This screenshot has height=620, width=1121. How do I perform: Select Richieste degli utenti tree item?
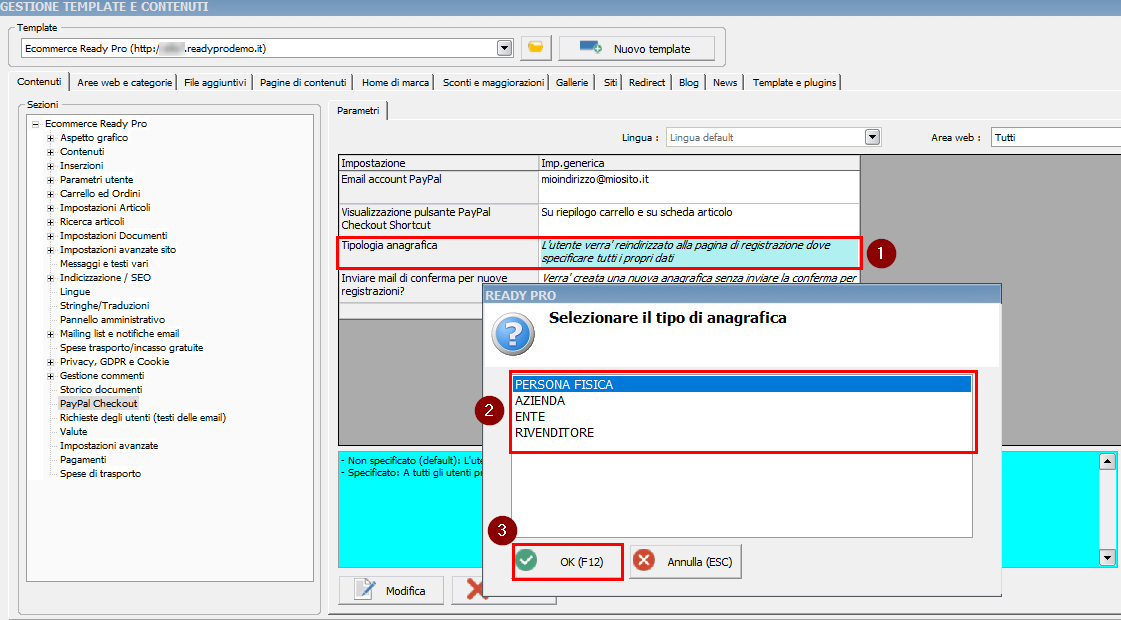tap(143, 418)
